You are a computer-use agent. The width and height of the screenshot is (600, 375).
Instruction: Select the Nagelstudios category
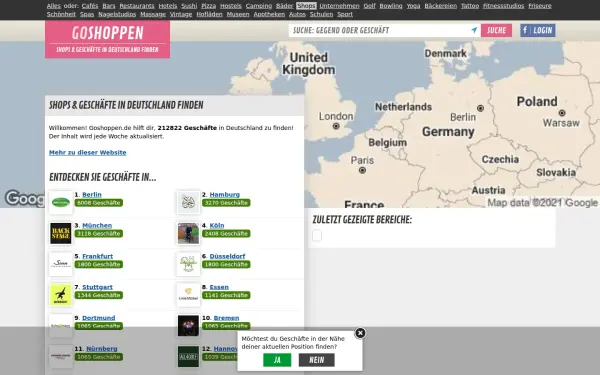(117, 14)
